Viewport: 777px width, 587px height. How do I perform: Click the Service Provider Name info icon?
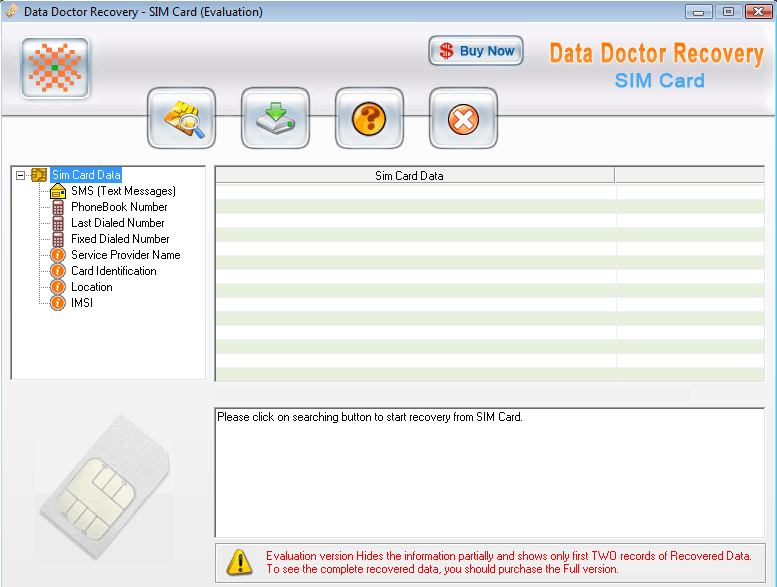coord(58,255)
